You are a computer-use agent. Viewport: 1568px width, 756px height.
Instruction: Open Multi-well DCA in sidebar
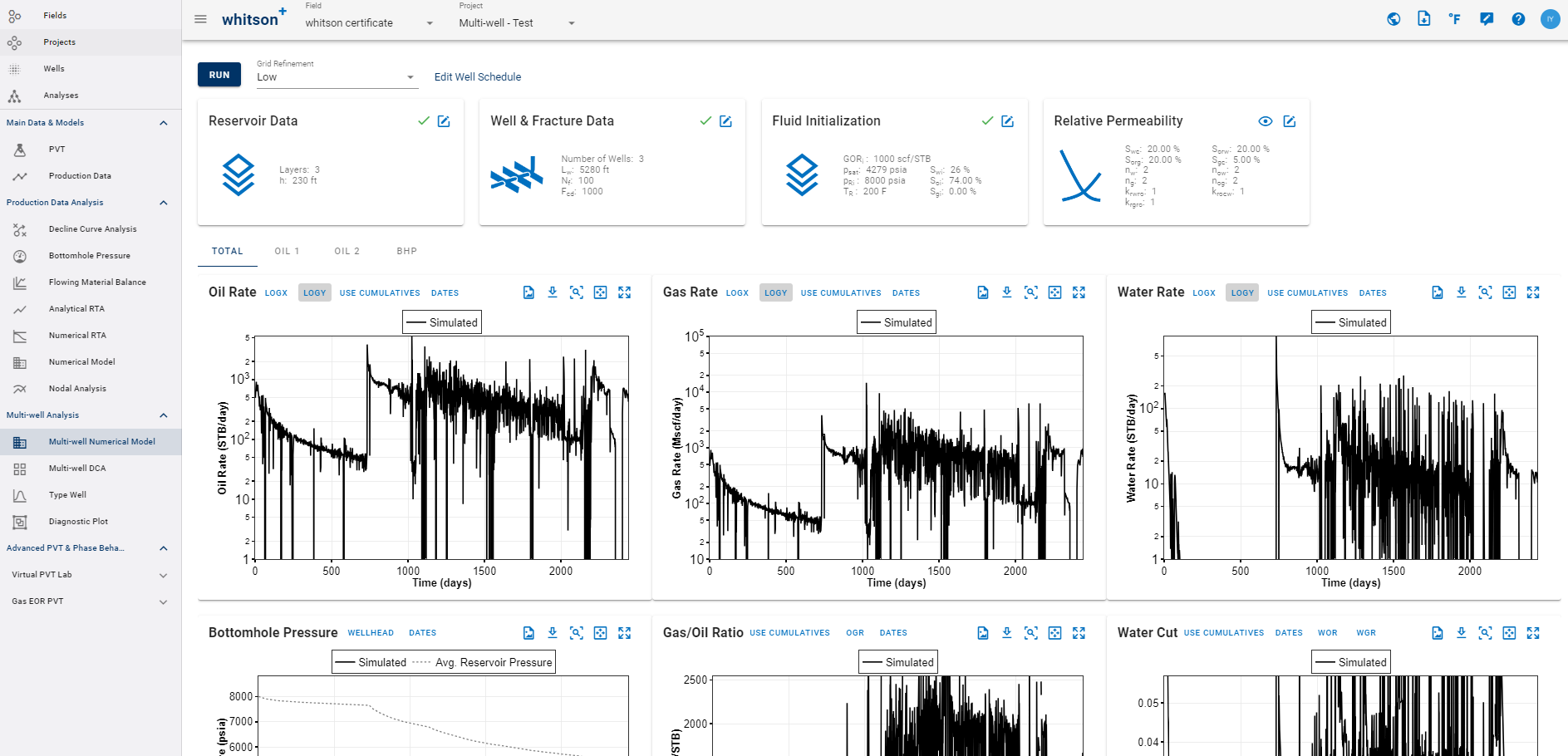91,469
